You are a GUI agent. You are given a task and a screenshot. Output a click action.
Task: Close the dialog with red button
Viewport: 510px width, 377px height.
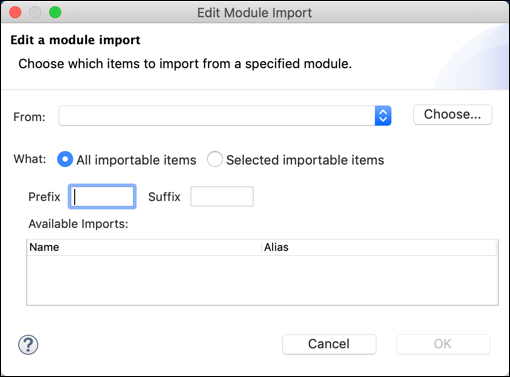[15, 12]
